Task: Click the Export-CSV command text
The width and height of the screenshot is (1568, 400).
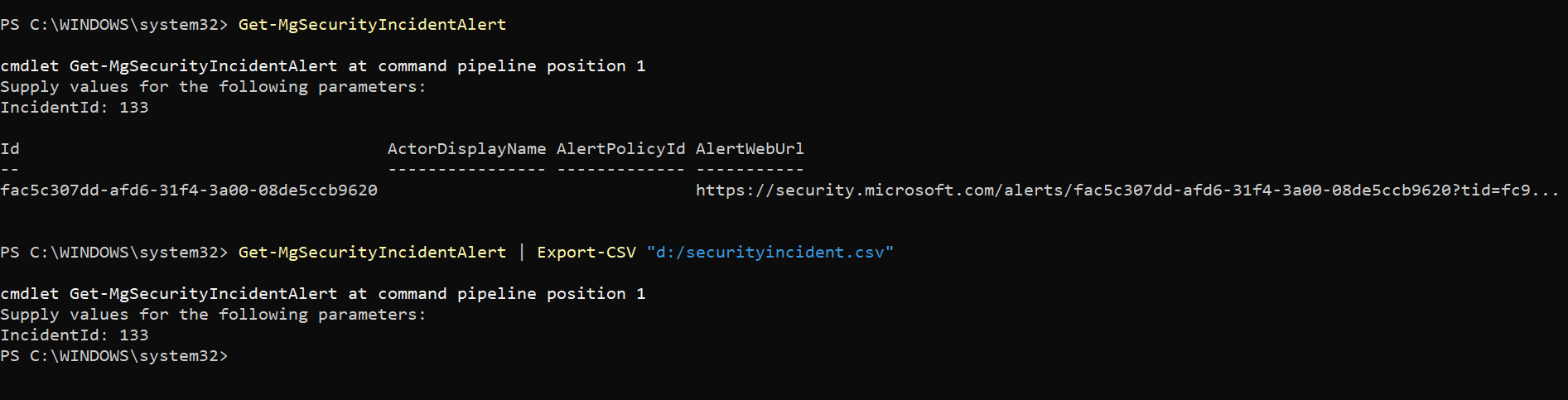Action: coord(586,253)
